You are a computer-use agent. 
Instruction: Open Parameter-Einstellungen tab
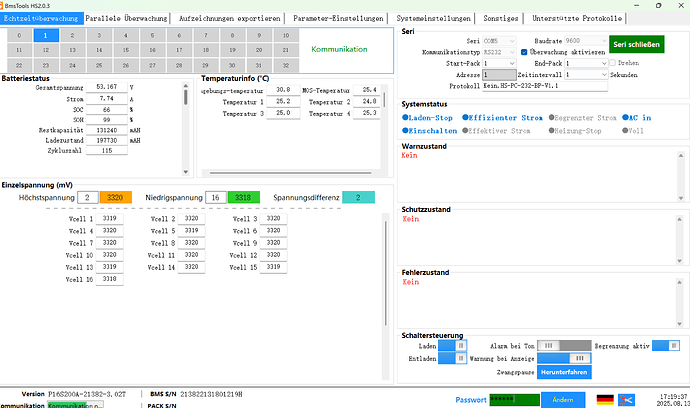pos(338,18)
